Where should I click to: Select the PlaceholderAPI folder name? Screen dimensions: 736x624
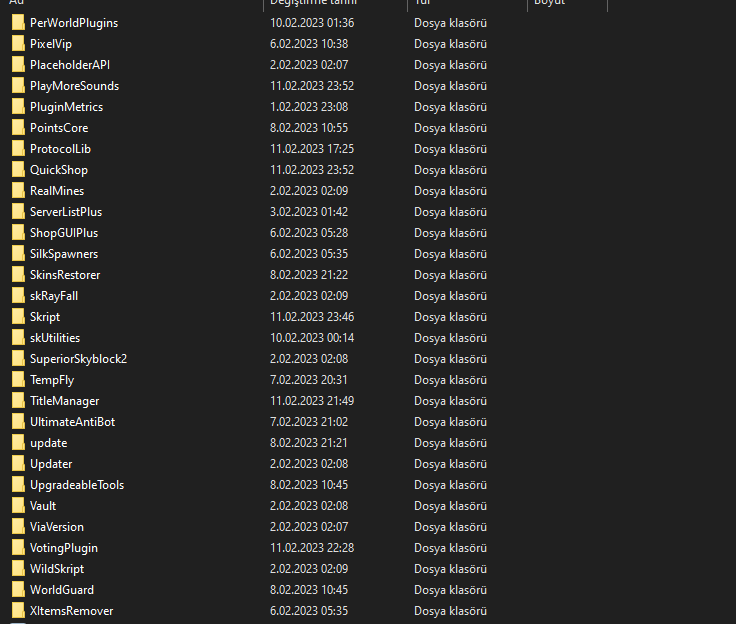coord(70,65)
